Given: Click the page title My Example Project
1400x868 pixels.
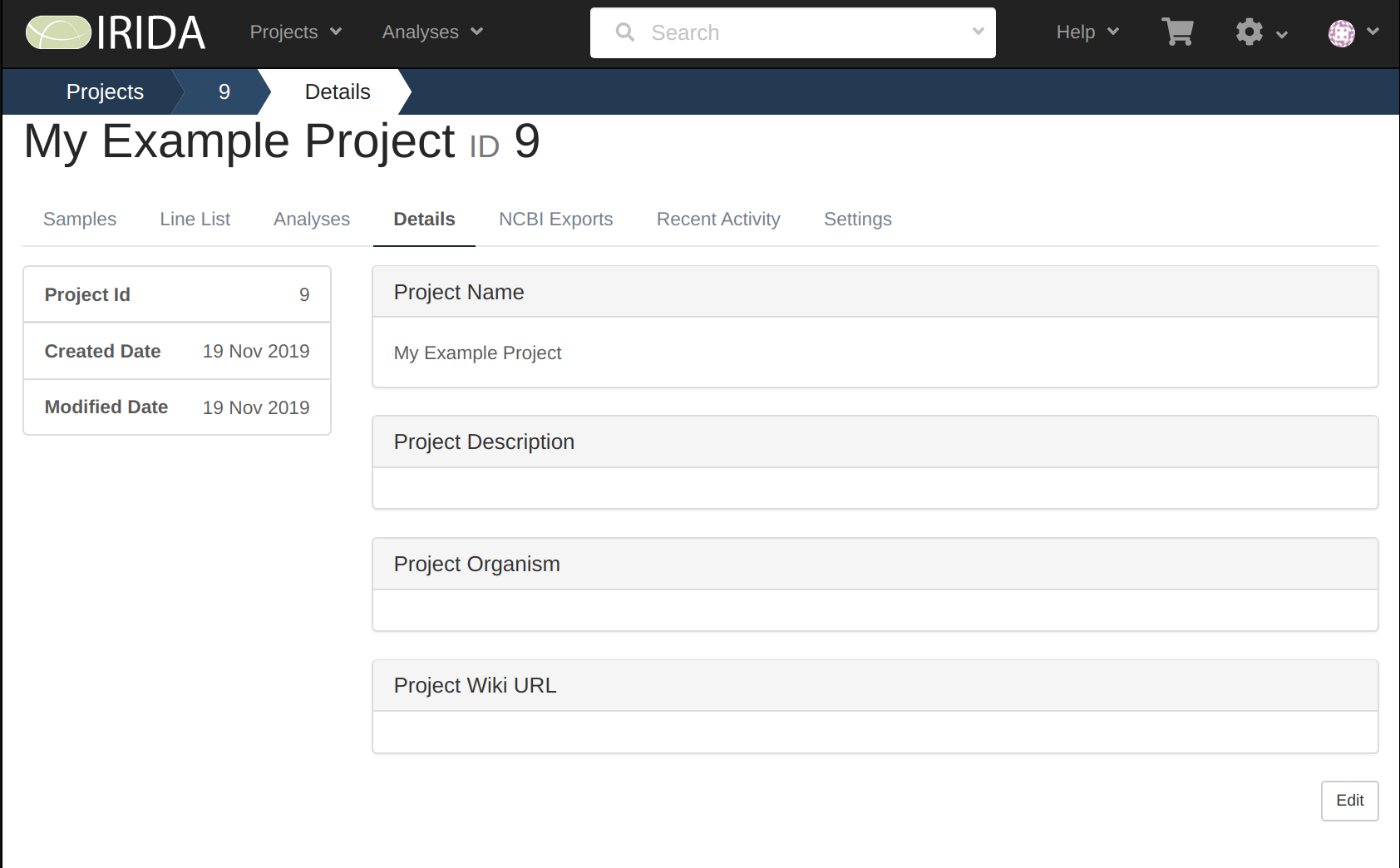Looking at the screenshot, I should click(x=239, y=141).
